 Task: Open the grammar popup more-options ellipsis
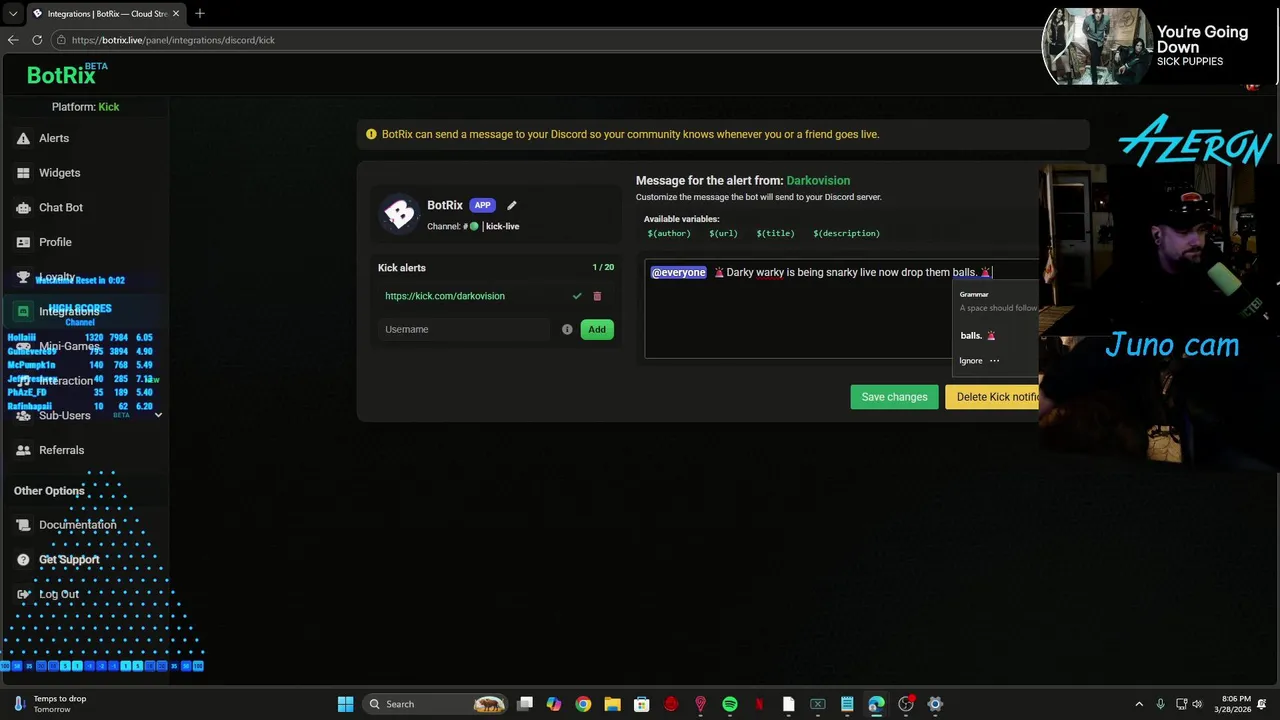(994, 361)
